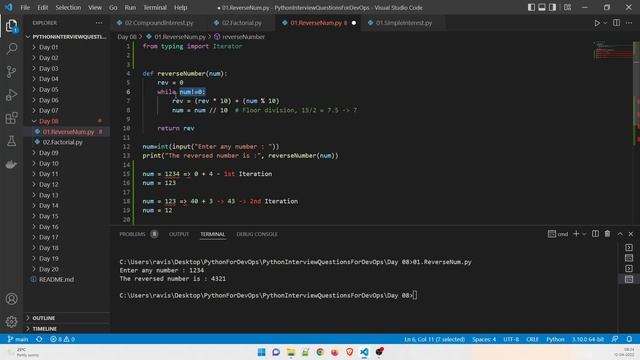Open the Edit menu
This screenshot has height=360, width=640.
[42, 7]
